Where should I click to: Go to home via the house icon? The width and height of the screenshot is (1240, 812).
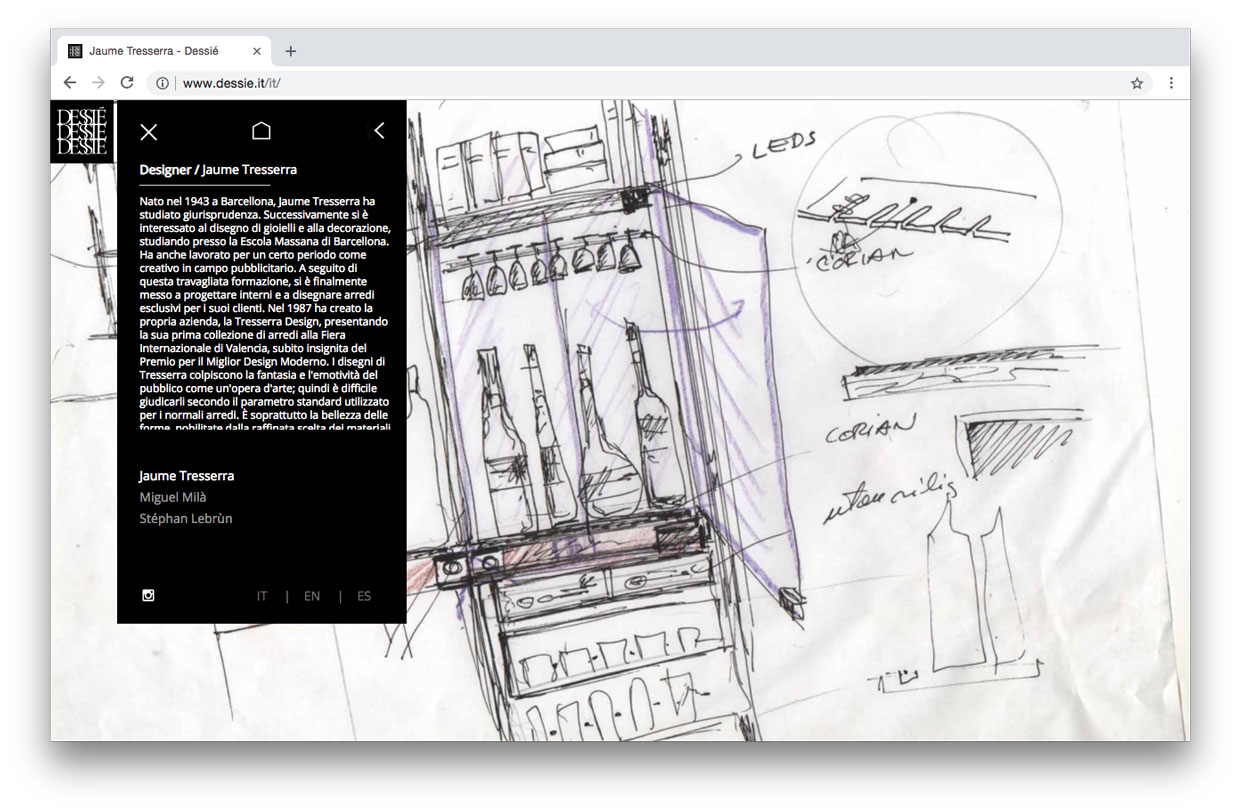coord(261,130)
